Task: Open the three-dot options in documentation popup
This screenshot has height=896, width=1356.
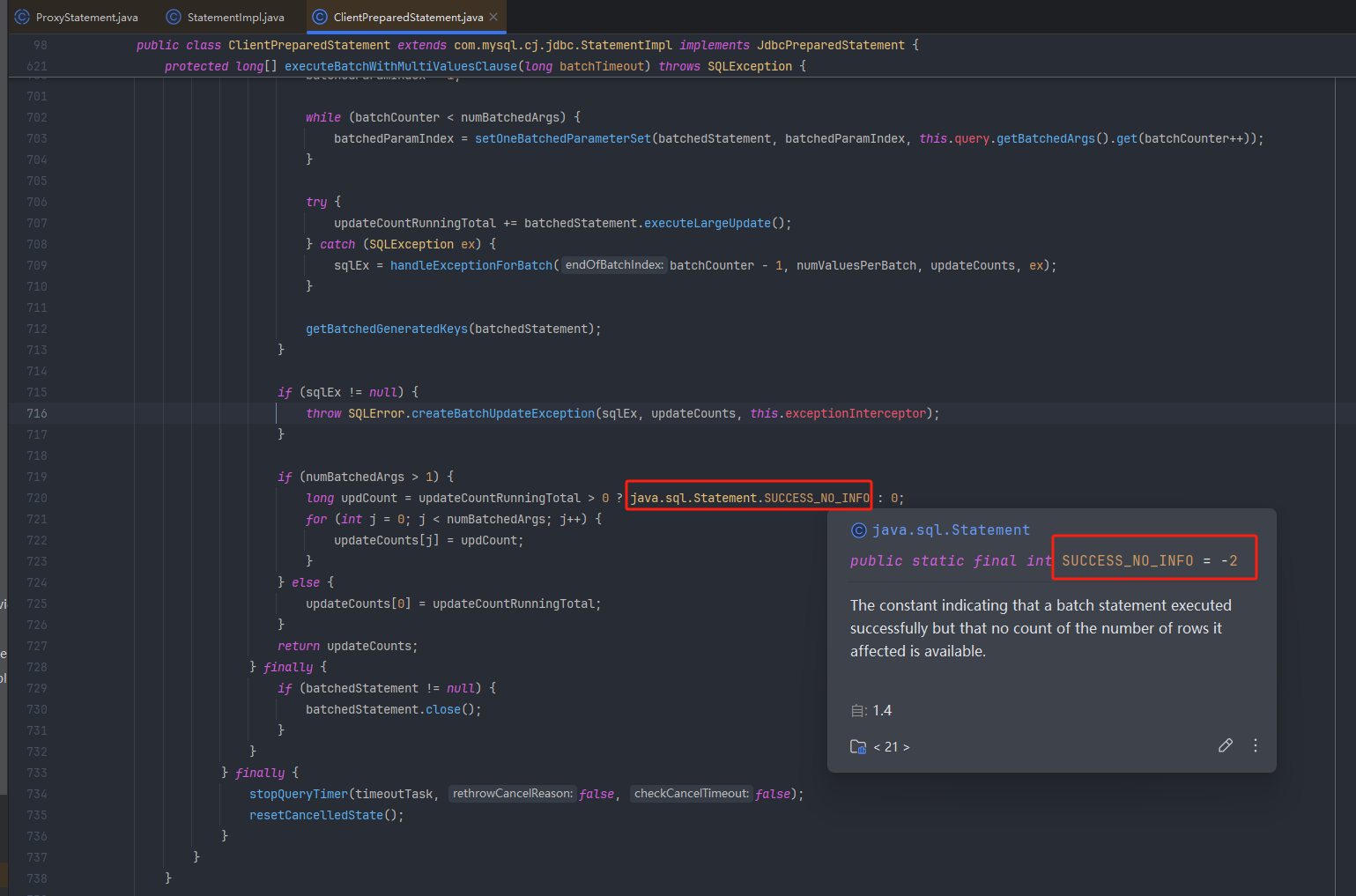Action: click(x=1255, y=745)
